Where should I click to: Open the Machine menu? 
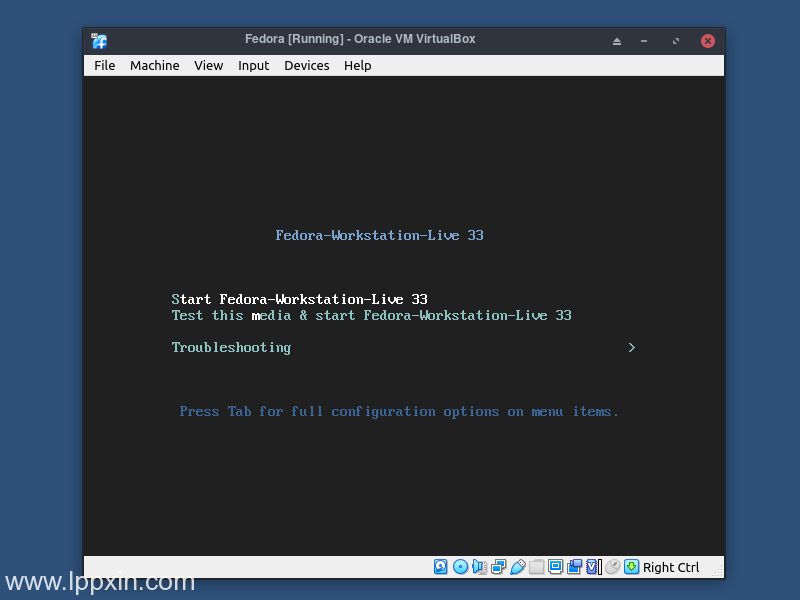tap(155, 66)
